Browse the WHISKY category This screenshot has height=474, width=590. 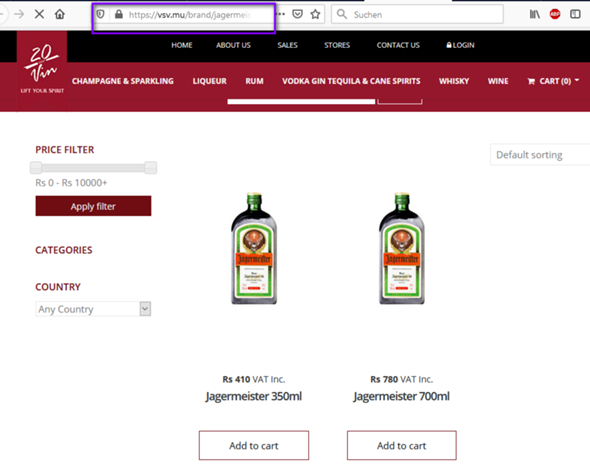pyautogui.click(x=454, y=81)
